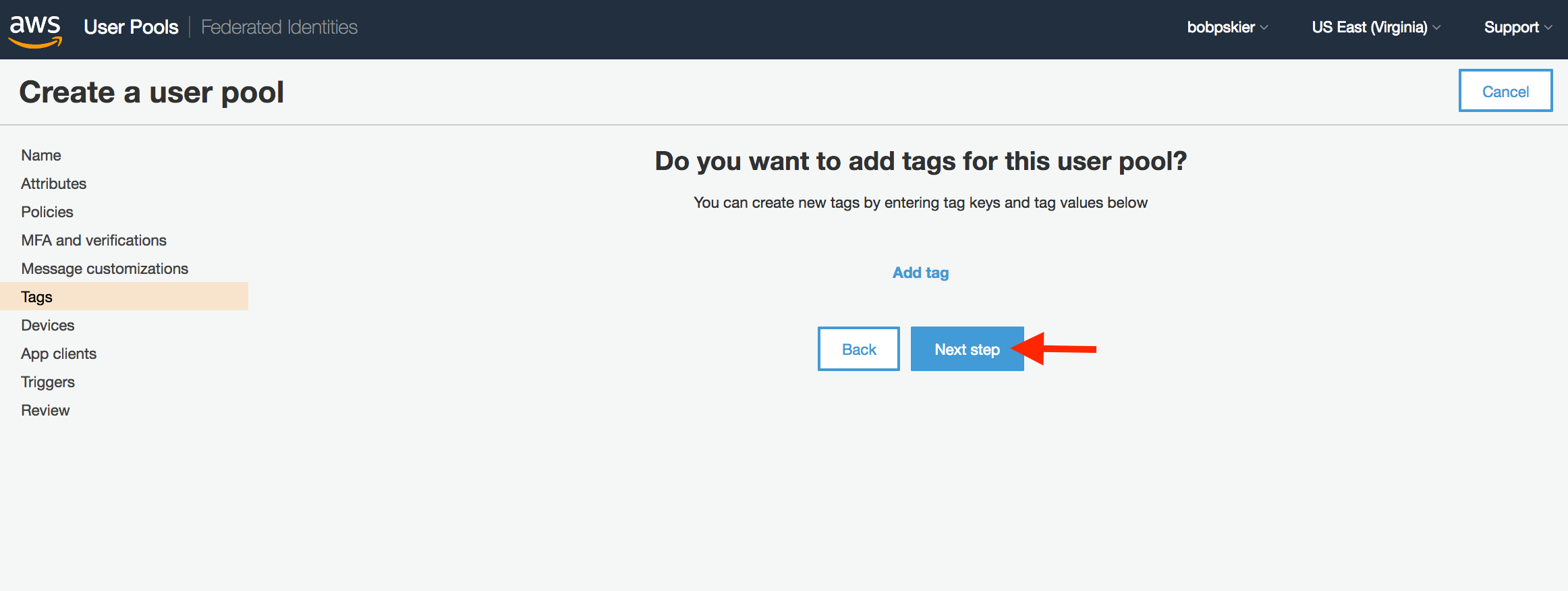Jump to the Devices step

(48, 325)
